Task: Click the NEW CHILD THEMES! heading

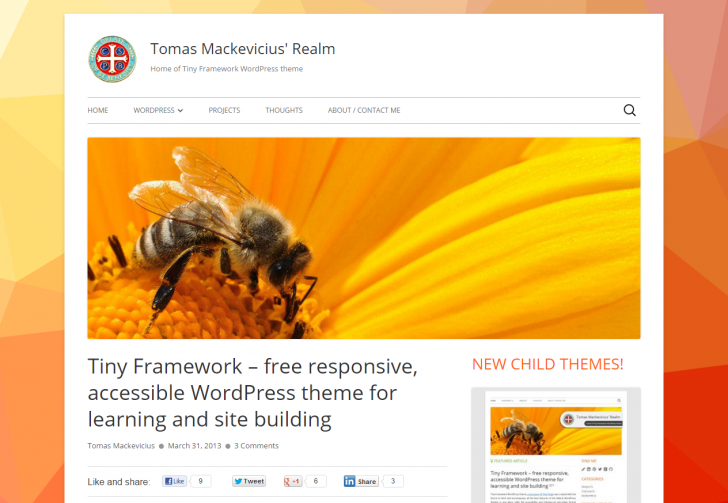Action: point(548,364)
